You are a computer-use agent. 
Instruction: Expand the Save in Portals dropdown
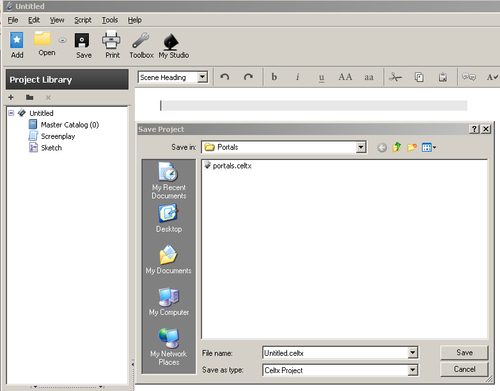tap(361, 147)
